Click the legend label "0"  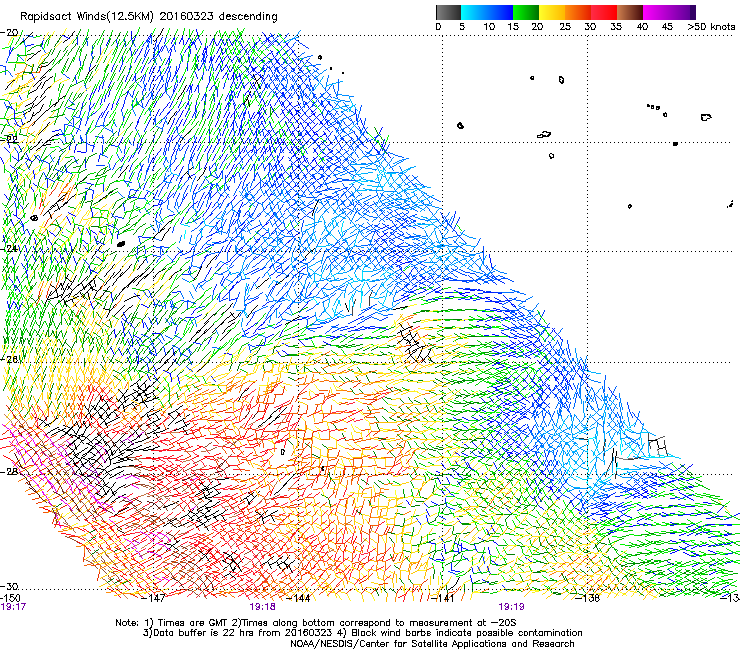(x=438, y=27)
